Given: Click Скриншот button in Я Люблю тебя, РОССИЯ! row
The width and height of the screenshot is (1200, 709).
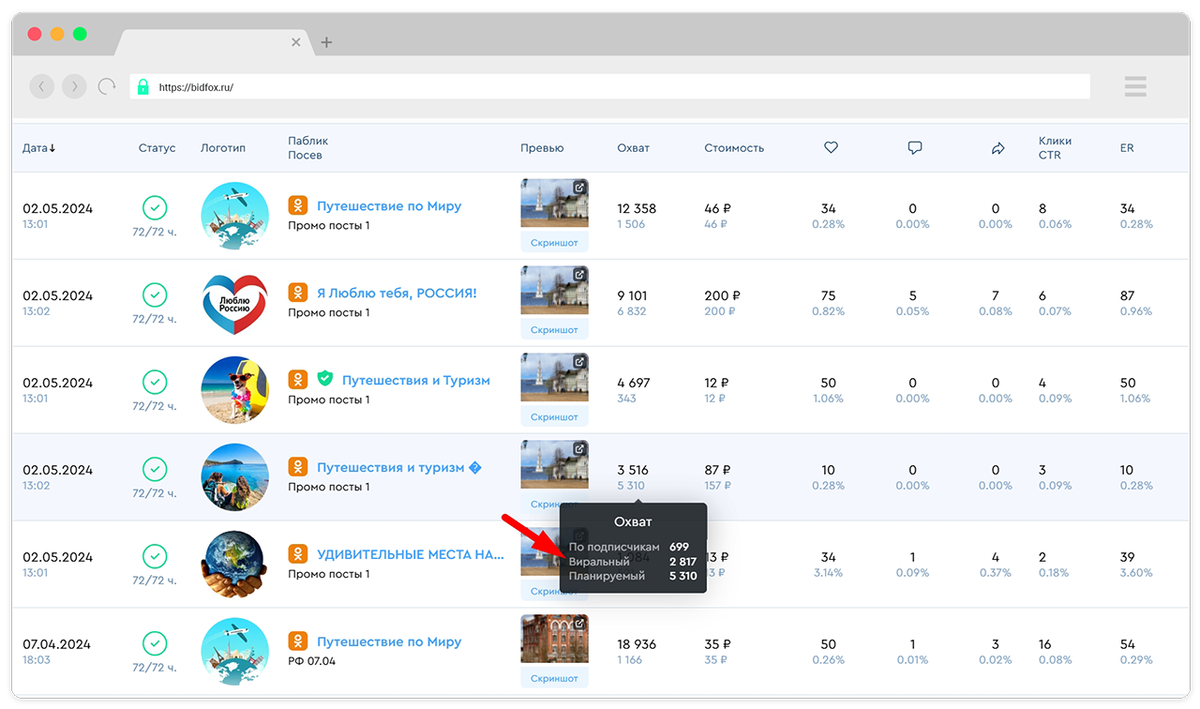Looking at the screenshot, I should [555, 330].
